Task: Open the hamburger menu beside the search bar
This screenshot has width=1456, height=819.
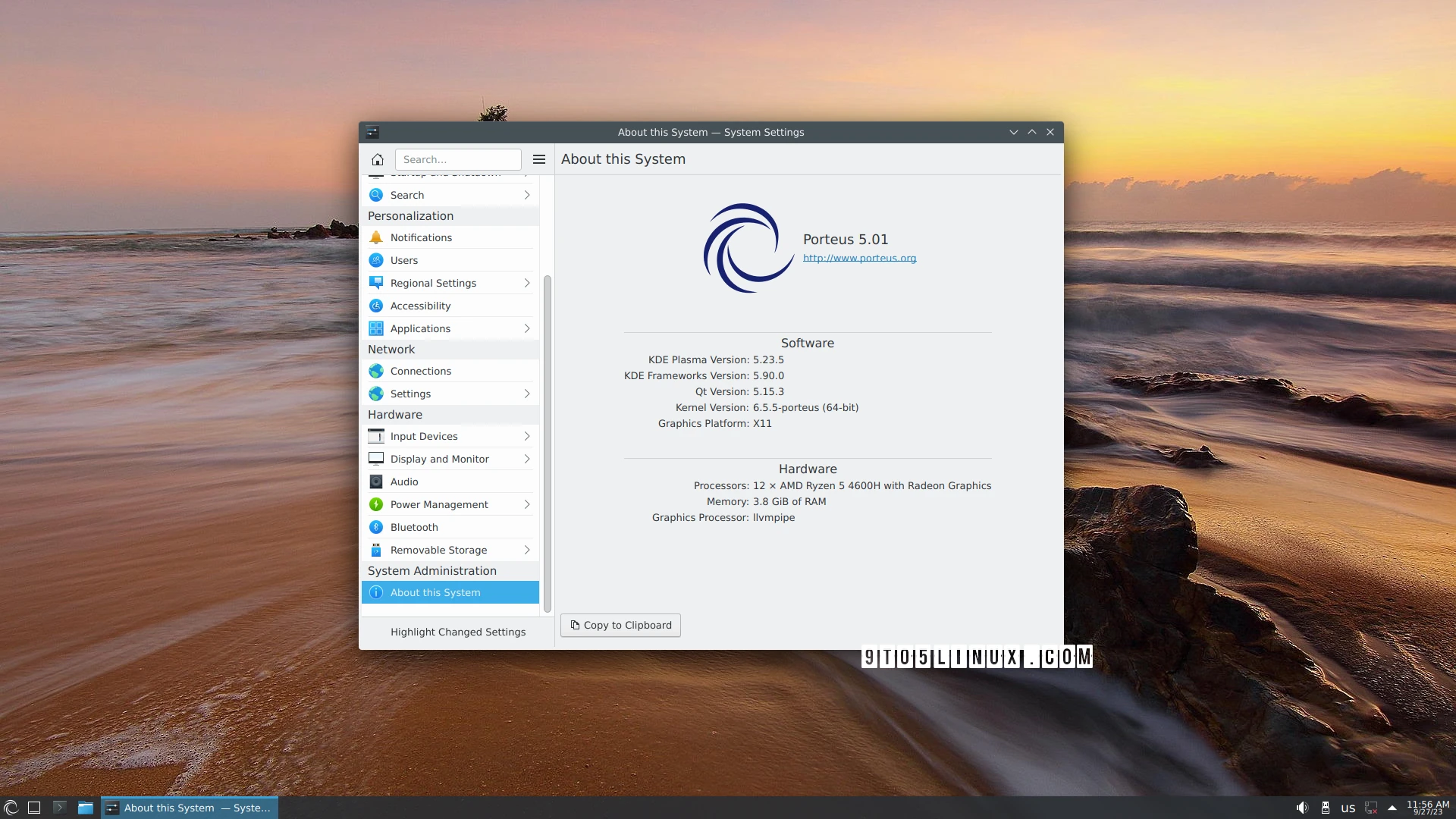Action: pyautogui.click(x=538, y=159)
